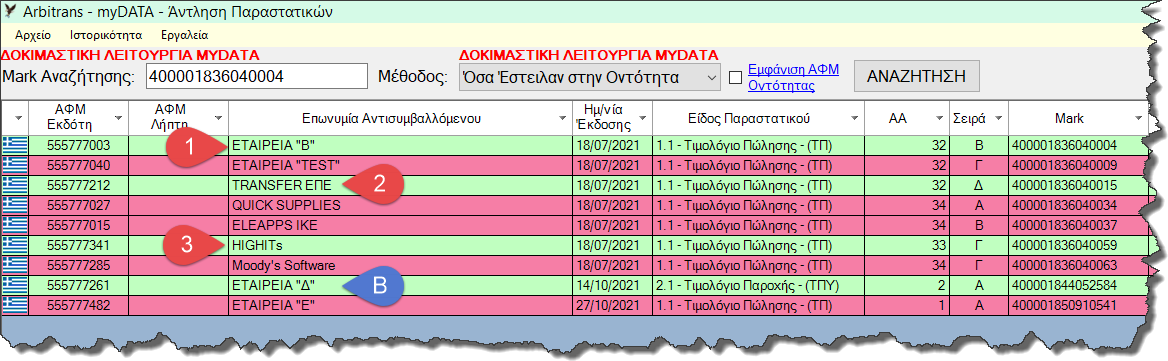Select the cell QUICK SUPPLIES
This screenshot has width=1168, height=361.
[x=401, y=205]
